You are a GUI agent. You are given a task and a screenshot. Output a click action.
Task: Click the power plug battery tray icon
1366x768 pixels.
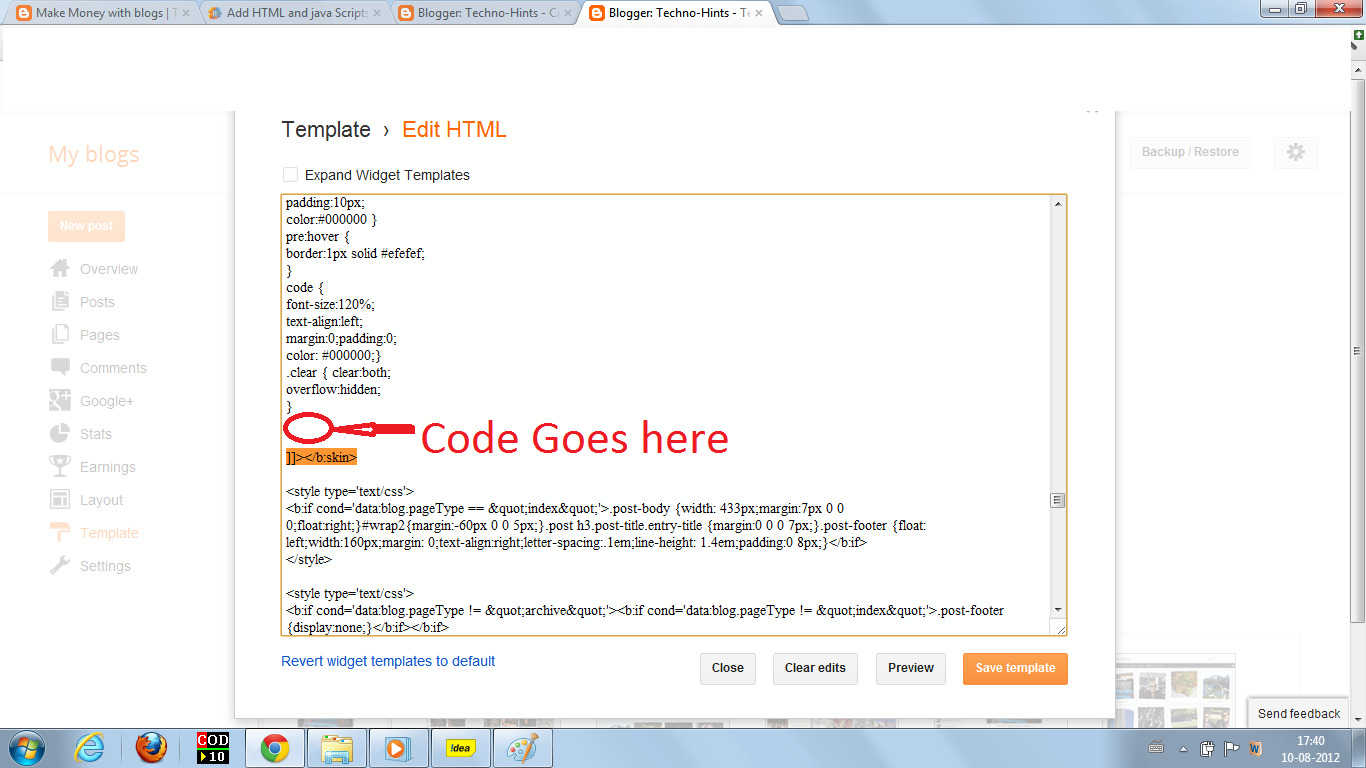1207,748
